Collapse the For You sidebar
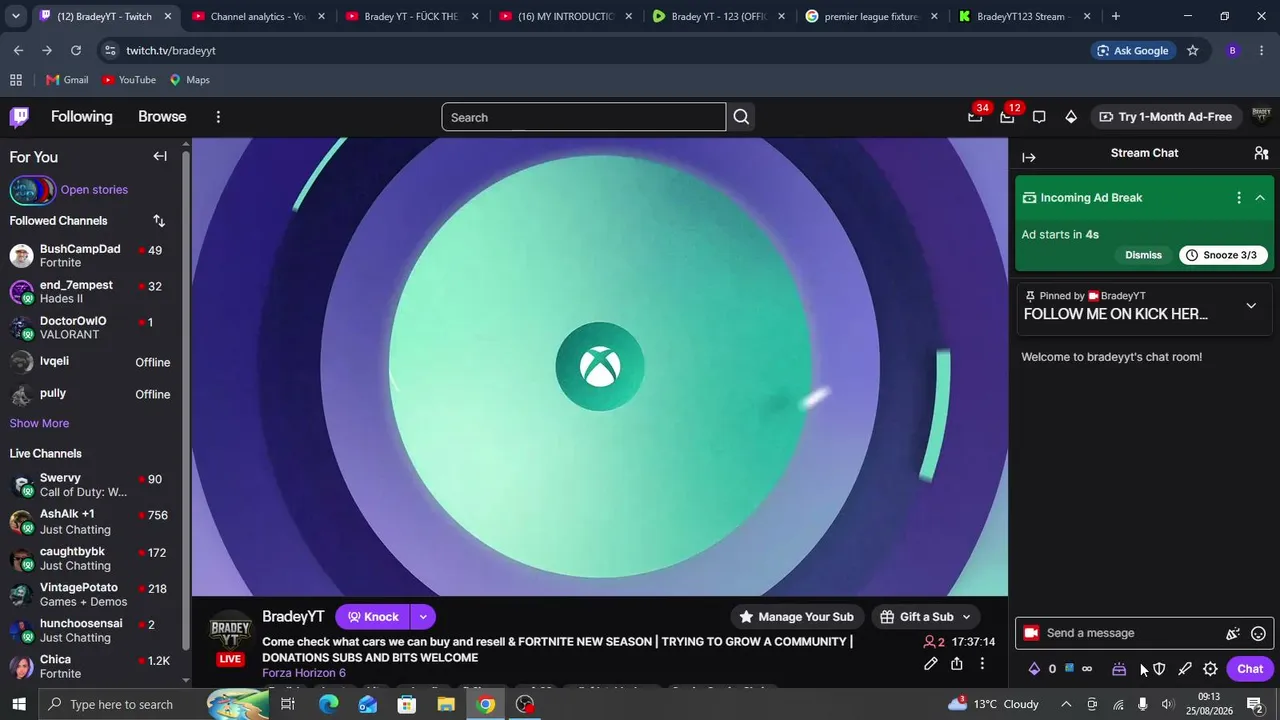The image size is (1280, 720). [x=160, y=156]
